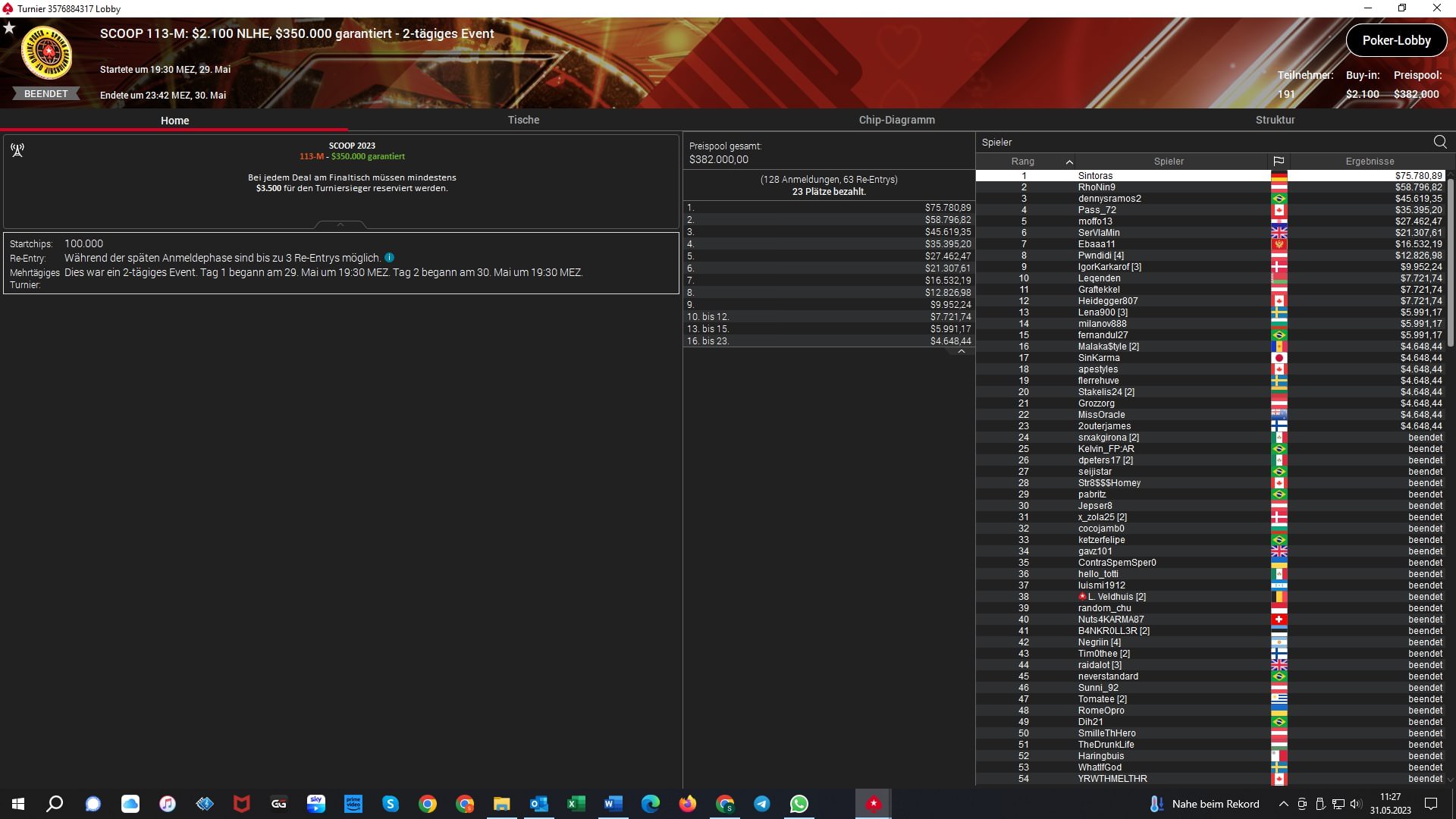
Task: Open McAfee from the taskbar
Action: pos(241,804)
